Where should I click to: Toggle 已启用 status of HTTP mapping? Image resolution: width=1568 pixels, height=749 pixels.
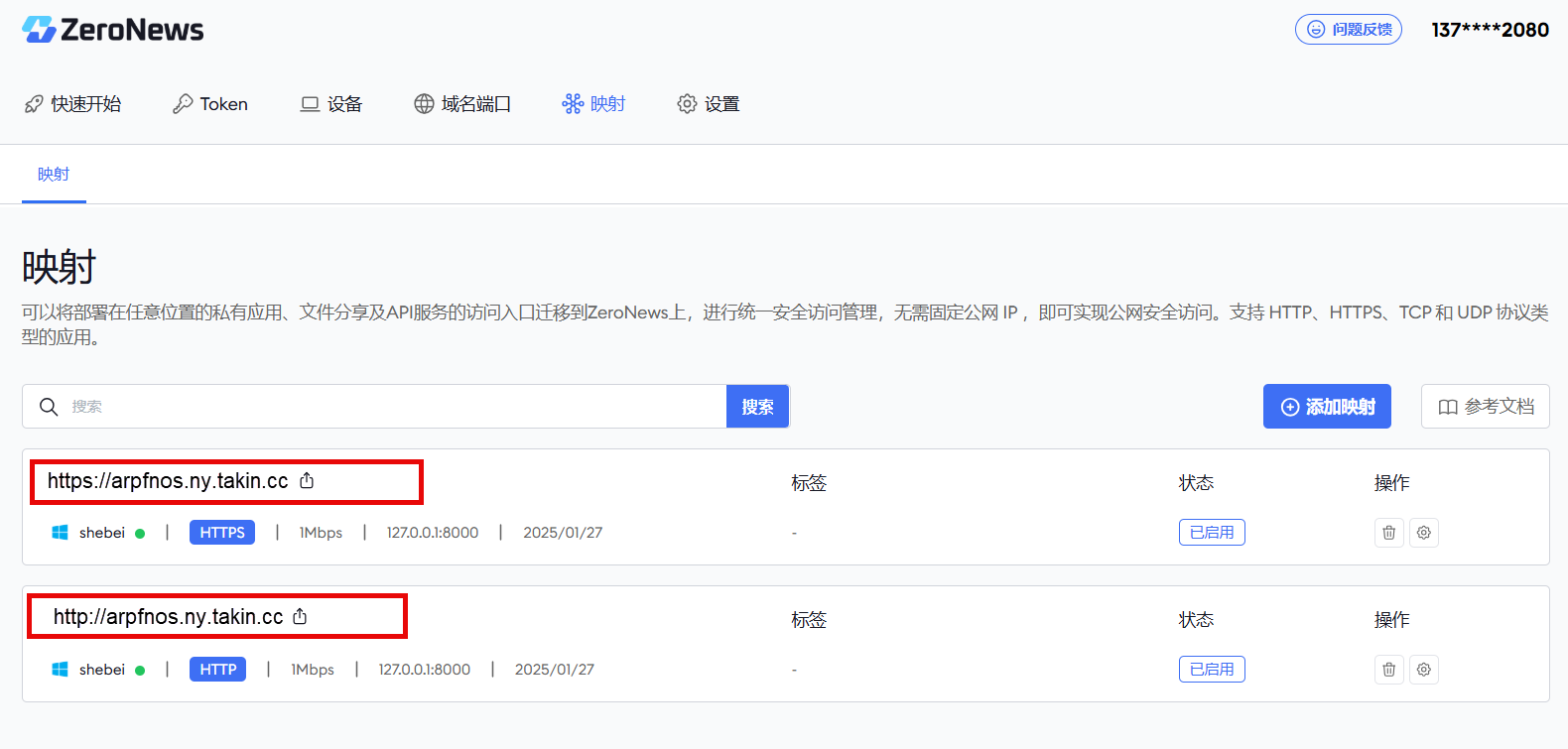1212,670
